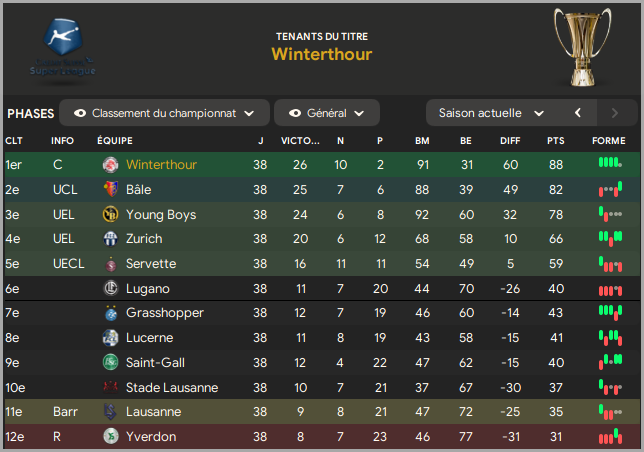Click the Bâle club crest
The image size is (644, 452).
tap(110, 189)
